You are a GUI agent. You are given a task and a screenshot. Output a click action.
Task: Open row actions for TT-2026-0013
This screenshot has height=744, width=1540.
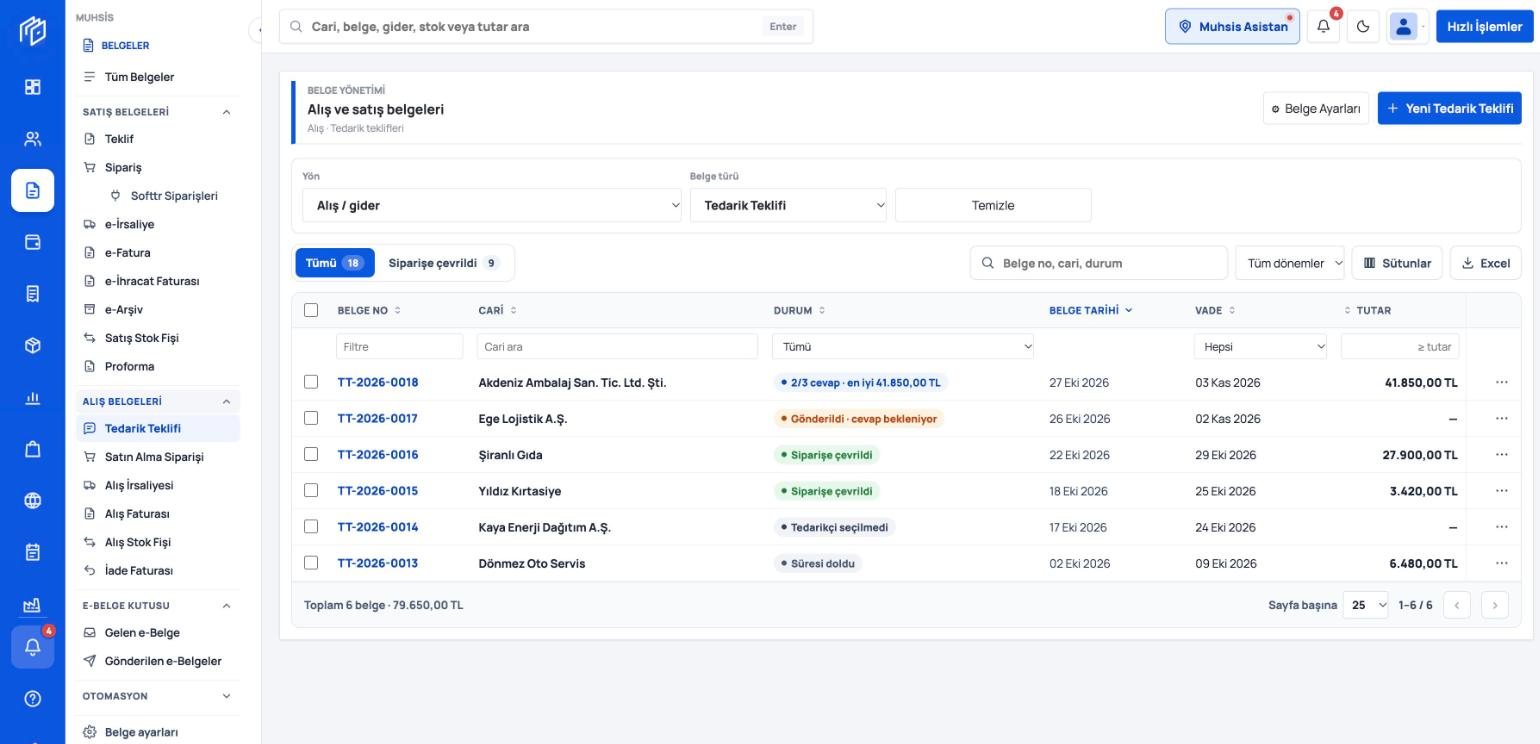pos(1501,563)
